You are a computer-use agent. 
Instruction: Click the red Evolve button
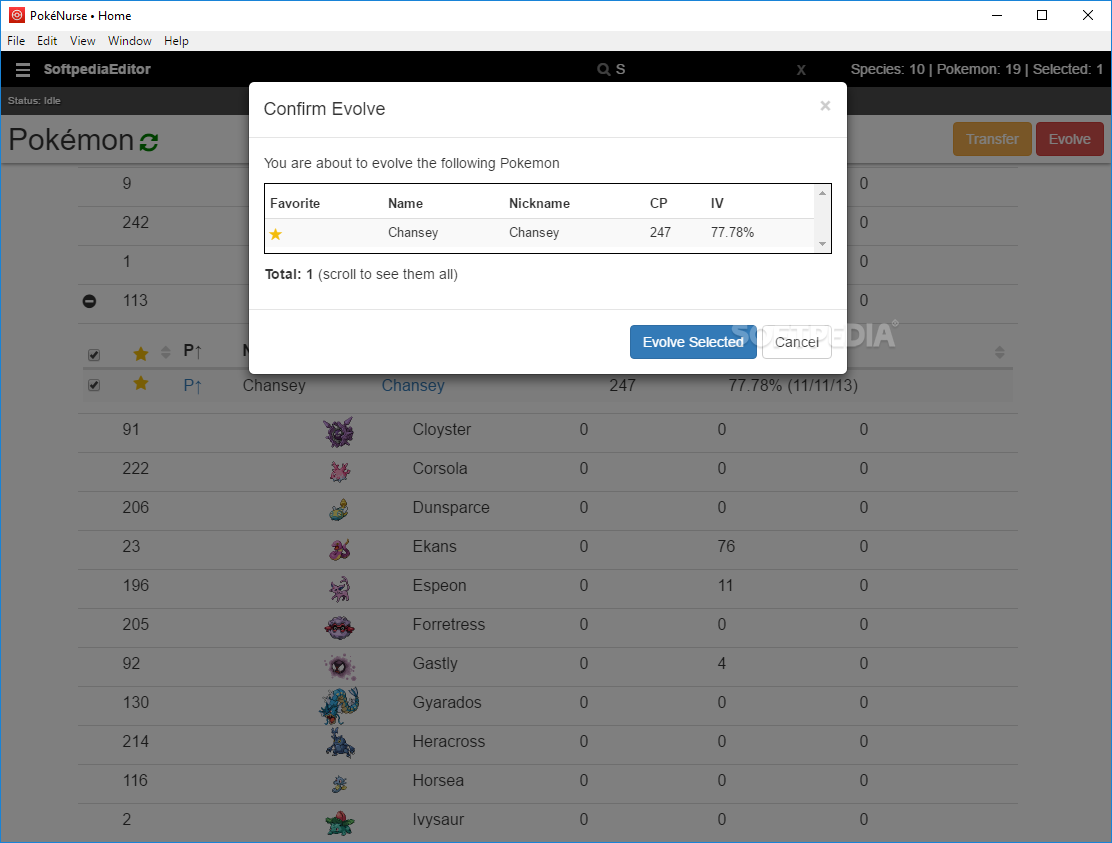(x=1069, y=139)
